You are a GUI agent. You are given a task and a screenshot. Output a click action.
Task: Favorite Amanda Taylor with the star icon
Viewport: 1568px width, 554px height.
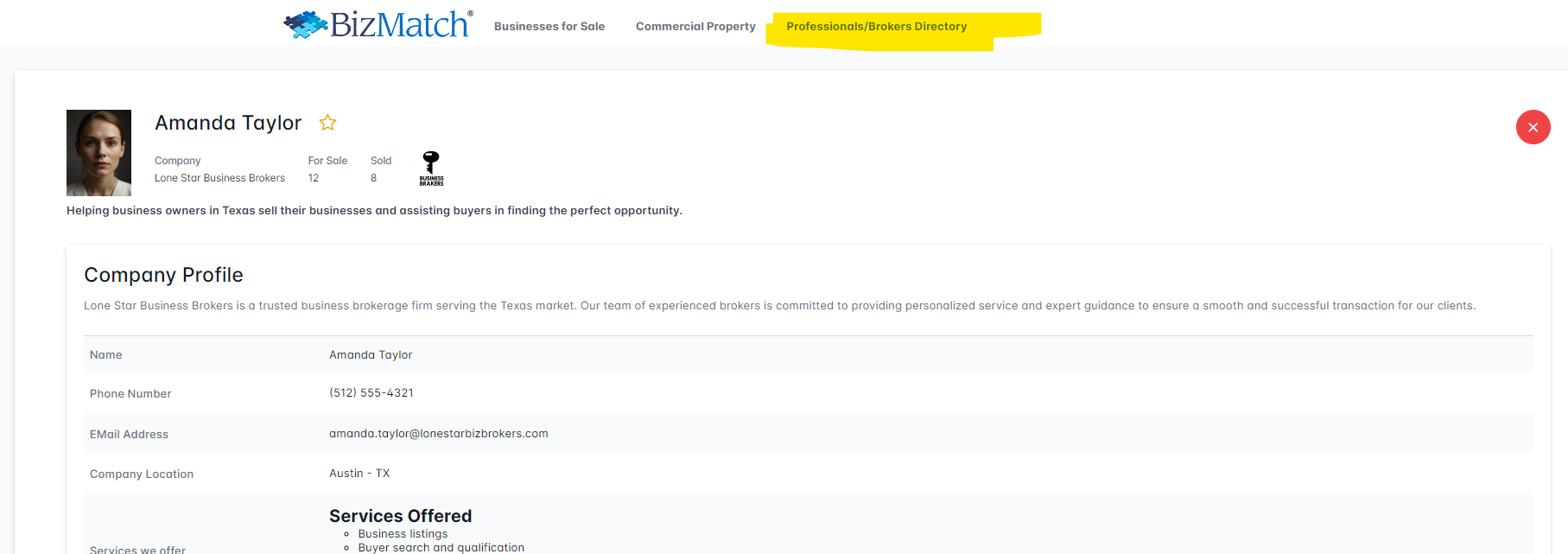click(x=327, y=123)
